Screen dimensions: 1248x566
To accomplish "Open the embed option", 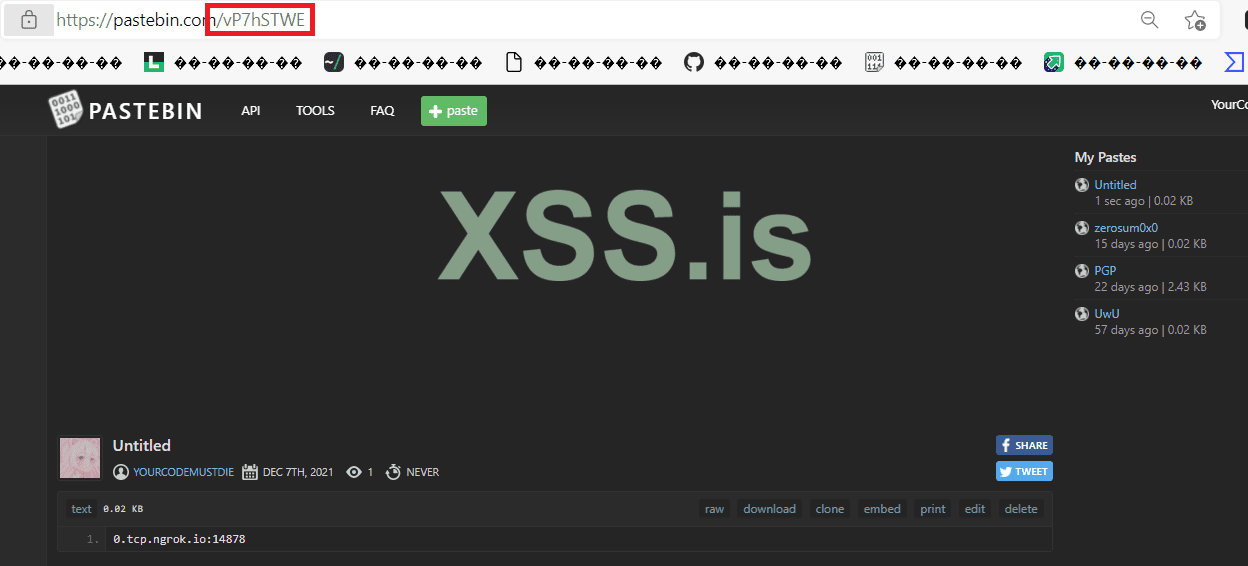I will point(882,509).
